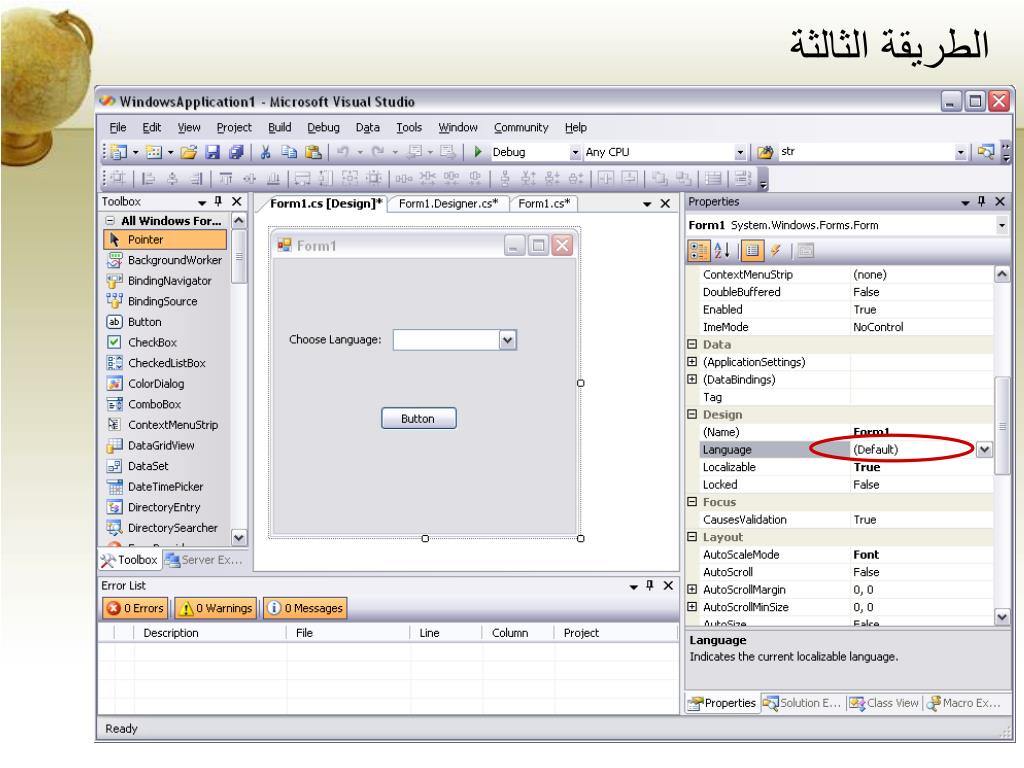Switch to the Solution Explorer tab
Viewport: 1024px width, 768px height.
tap(803, 703)
